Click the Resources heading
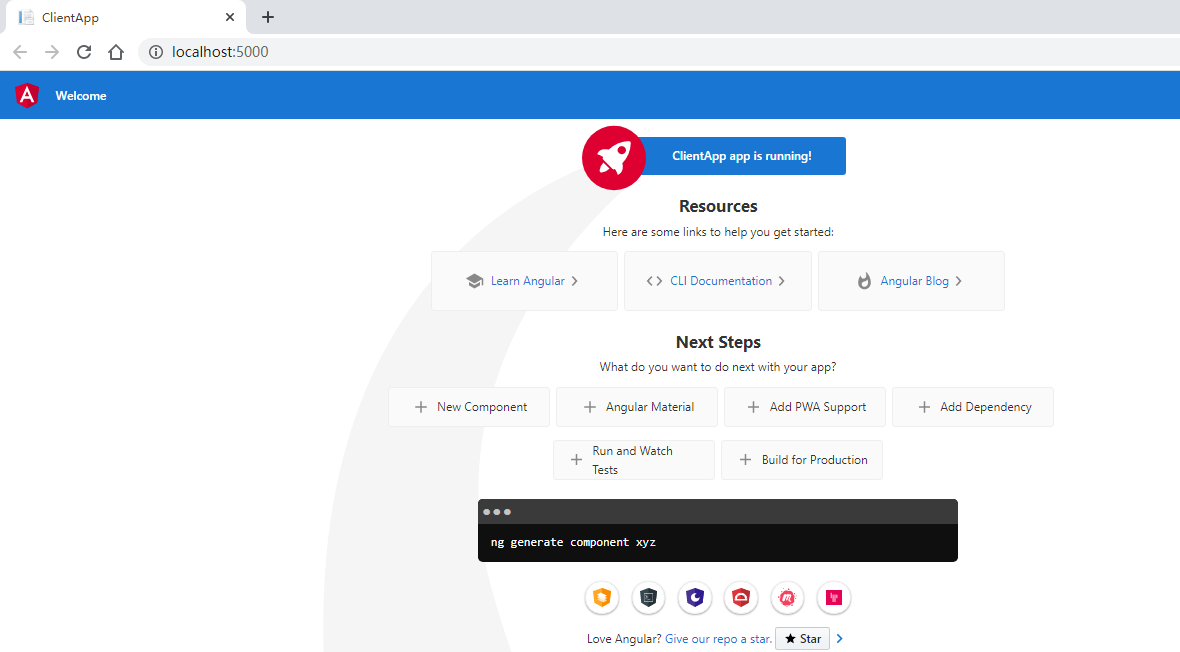The height and width of the screenshot is (652, 1180). 718,206
